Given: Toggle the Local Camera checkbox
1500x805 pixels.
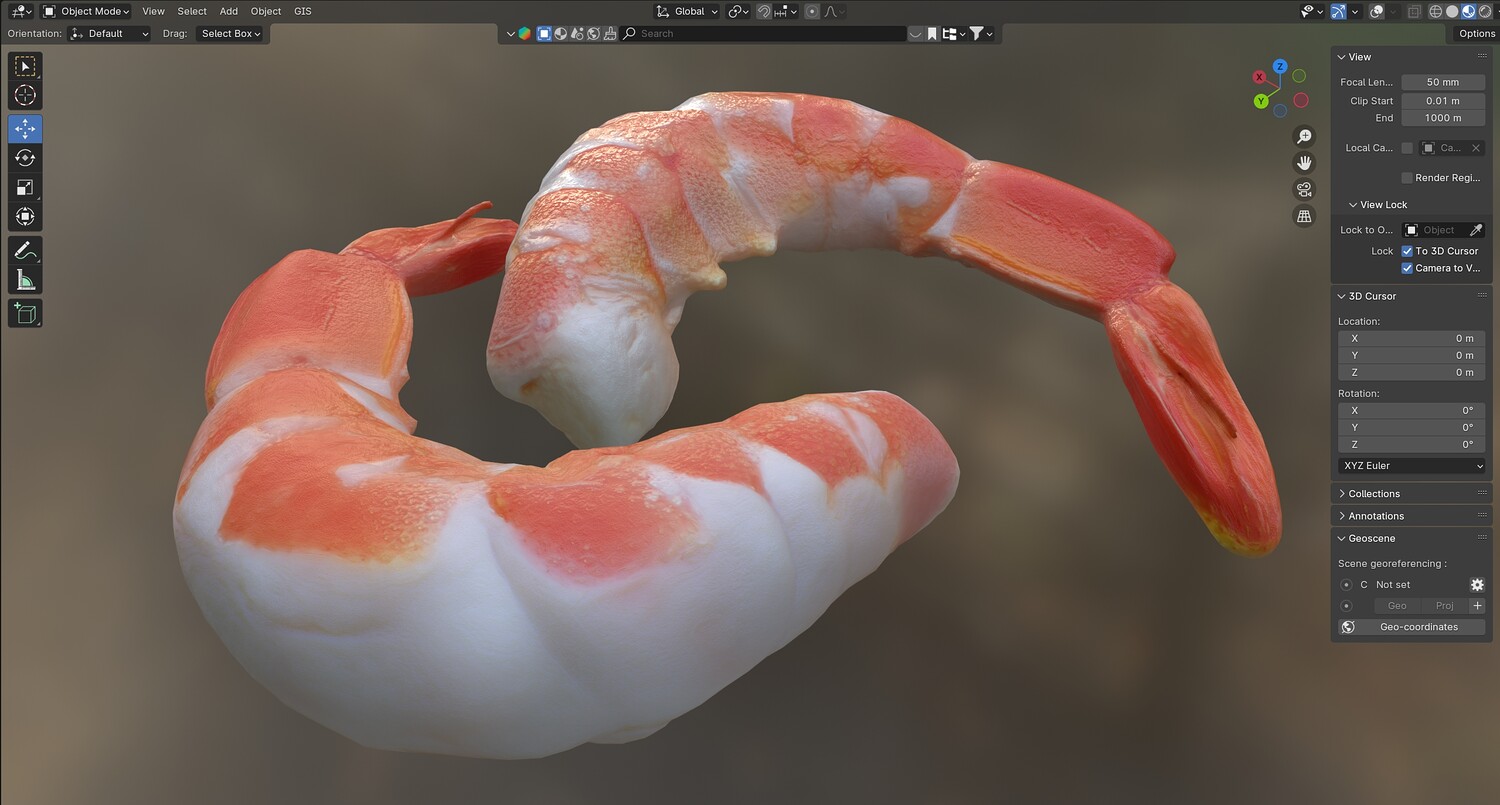Looking at the screenshot, I should pyautogui.click(x=1407, y=148).
